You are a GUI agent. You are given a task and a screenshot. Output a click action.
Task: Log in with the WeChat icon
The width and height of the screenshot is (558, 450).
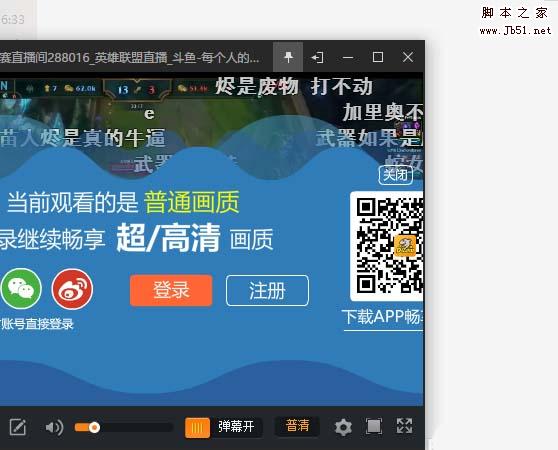pyautogui.click(x=21, y=288)
